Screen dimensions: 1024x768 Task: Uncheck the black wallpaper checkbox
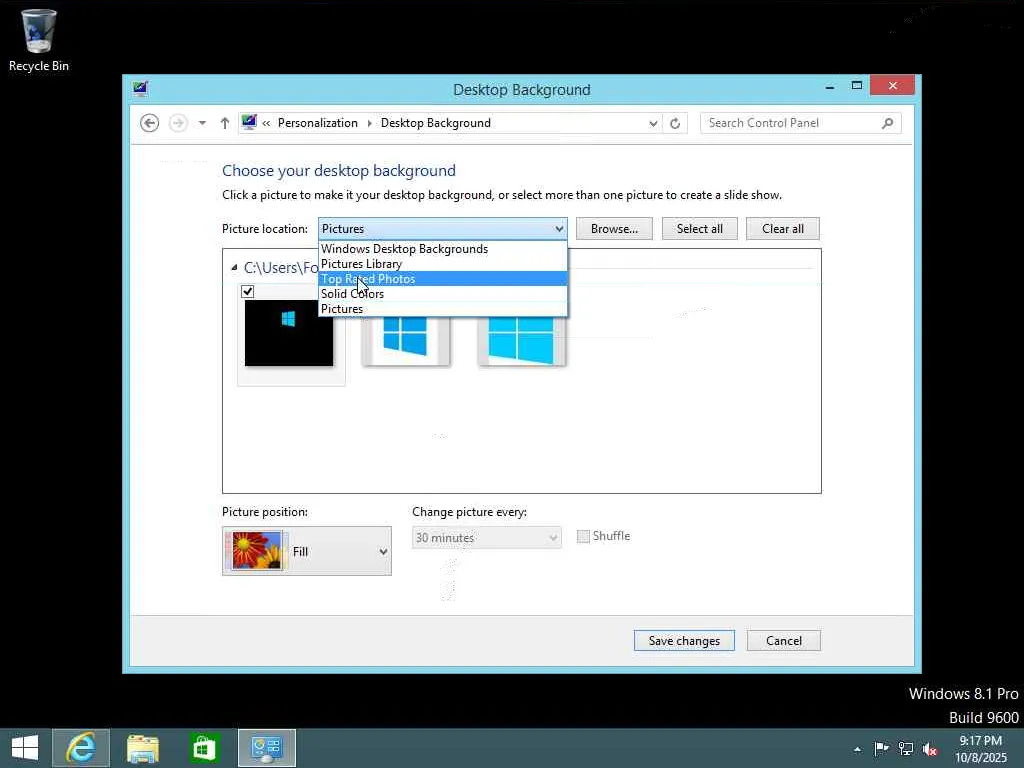pos(248,291)
